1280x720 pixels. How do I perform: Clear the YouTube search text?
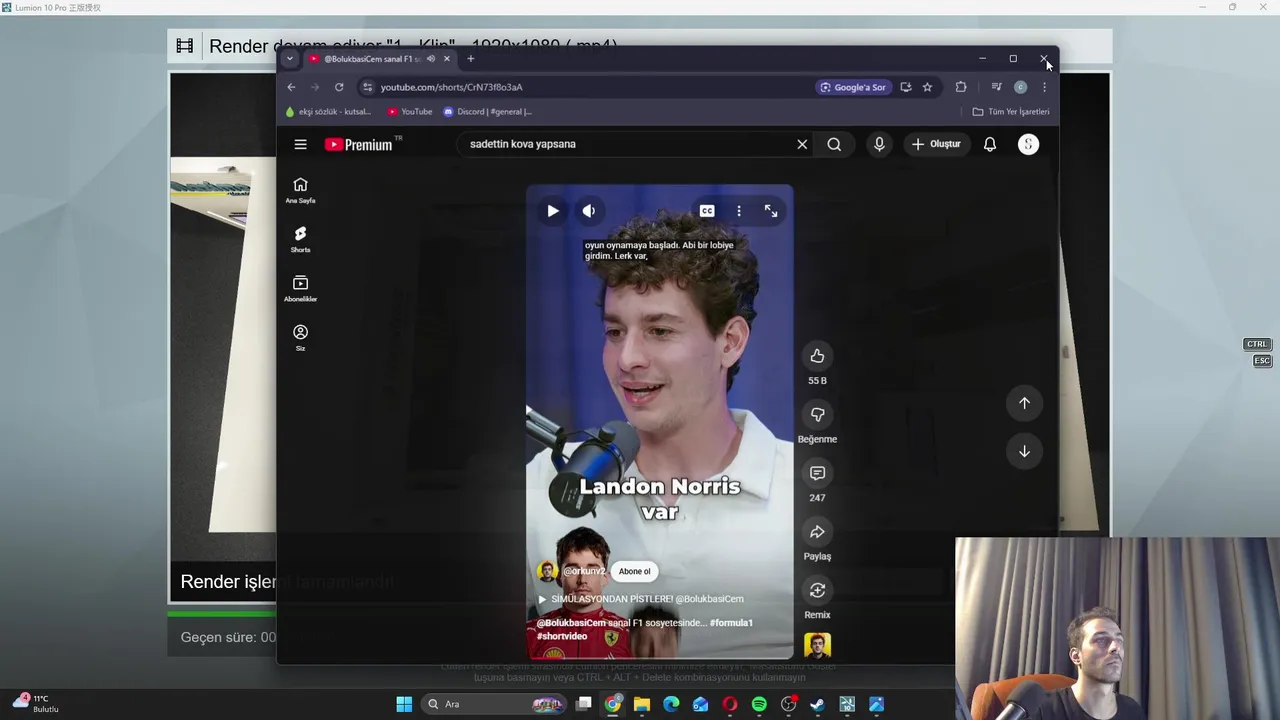[802, 144]
